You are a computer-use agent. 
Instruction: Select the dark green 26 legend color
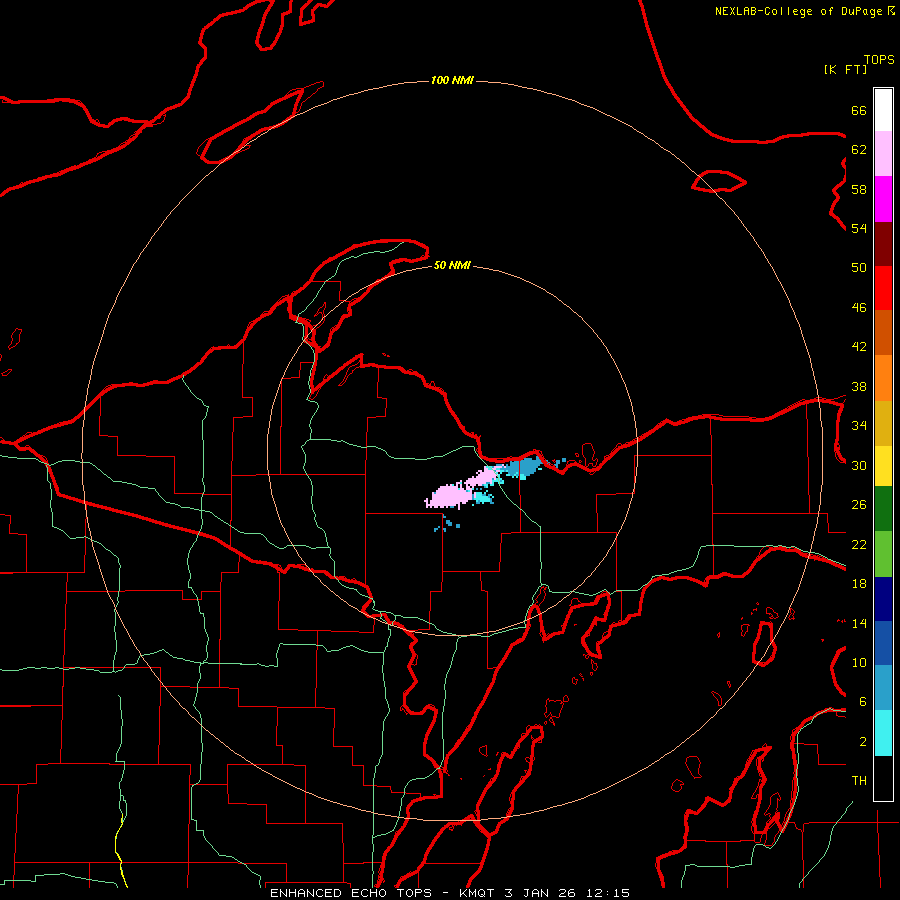[x=883, y=509]
